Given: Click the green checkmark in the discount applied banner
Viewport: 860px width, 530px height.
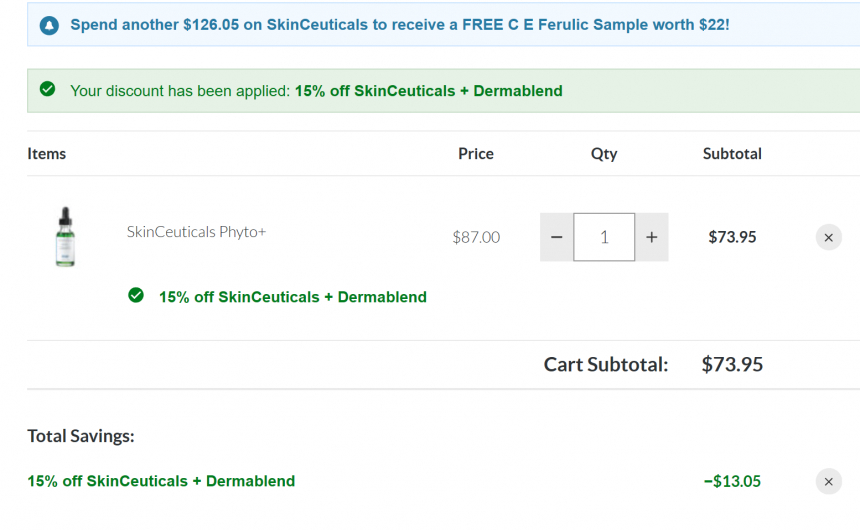Looking at the screenshot, I should (48, 89).
